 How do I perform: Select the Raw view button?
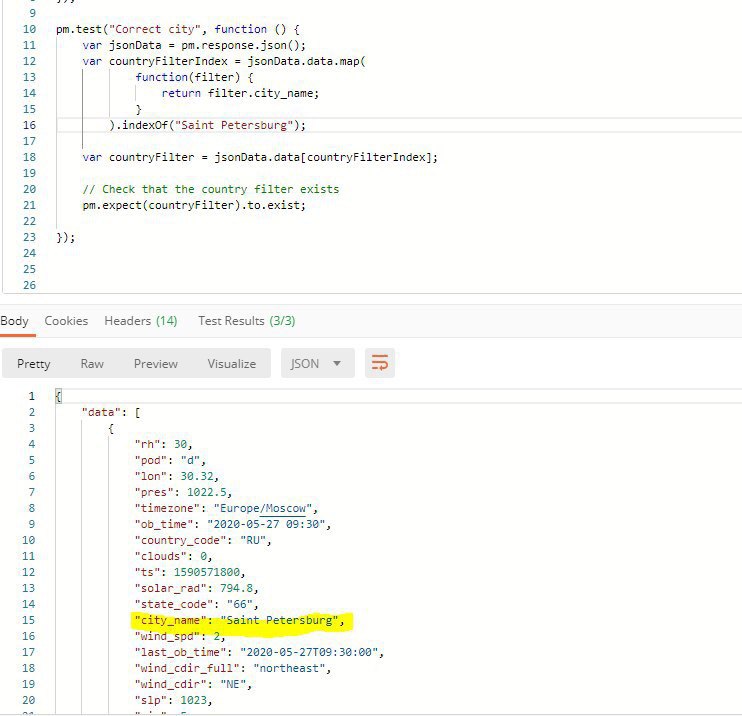point(92,363)
